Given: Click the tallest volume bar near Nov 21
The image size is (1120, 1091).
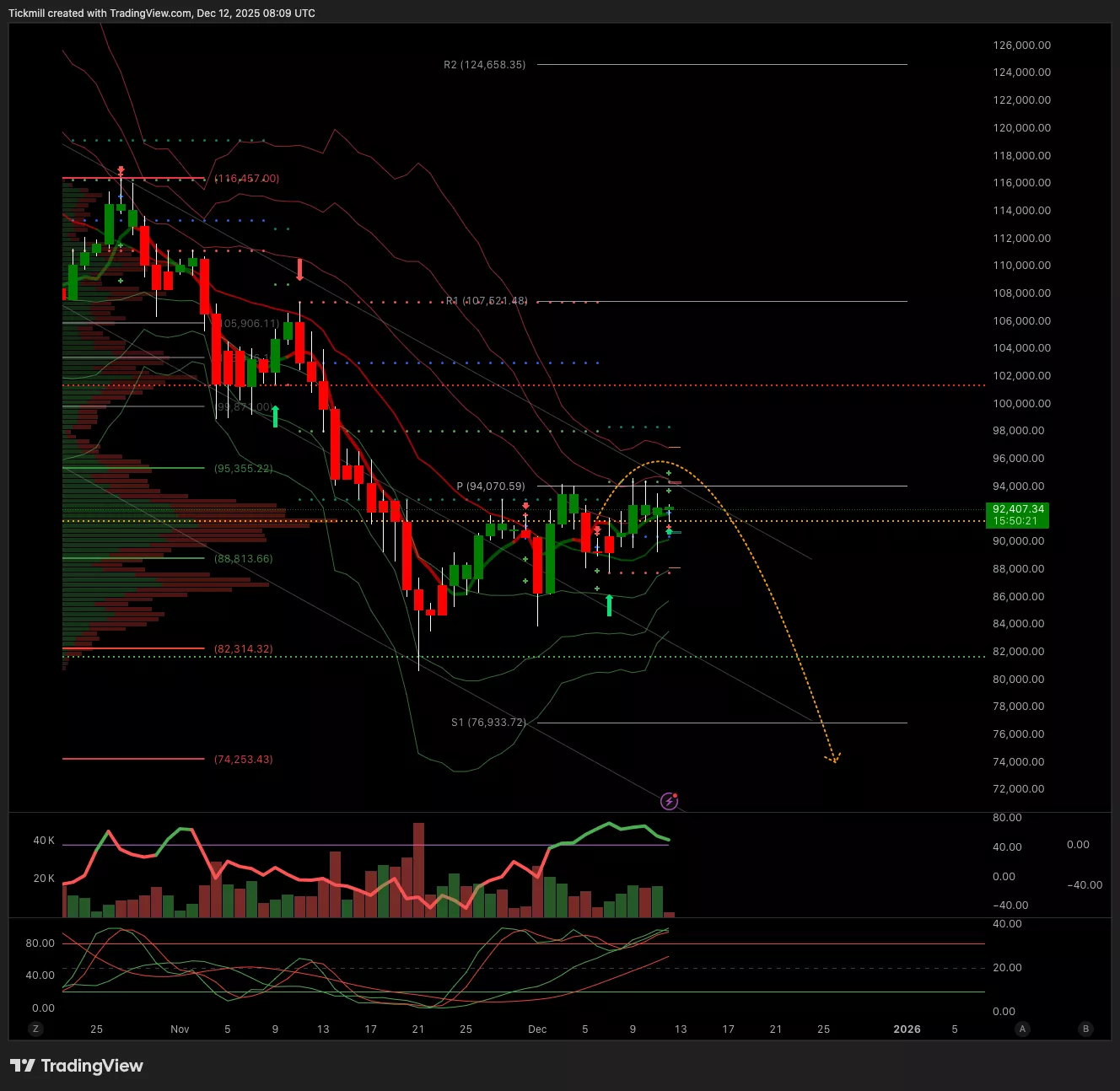Looking at the screenshot, I should click(418, 870).
